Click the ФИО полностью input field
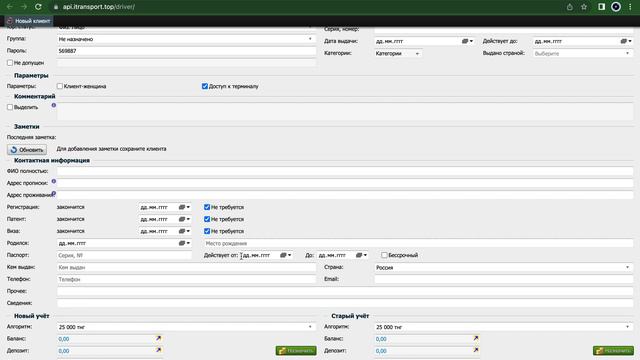Screen dimensions: 640x360 345,171
